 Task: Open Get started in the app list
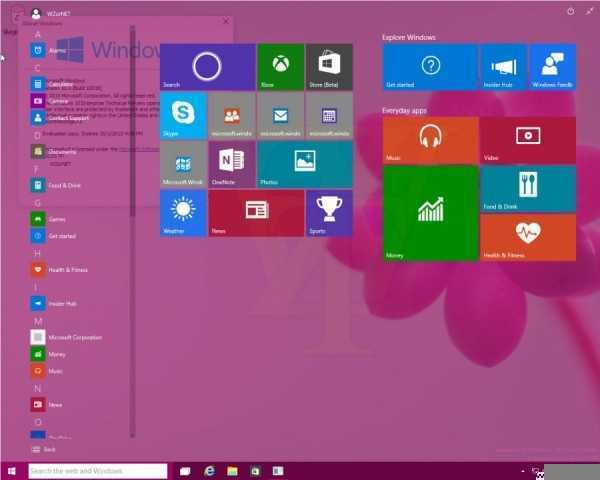tap(54, 236)
